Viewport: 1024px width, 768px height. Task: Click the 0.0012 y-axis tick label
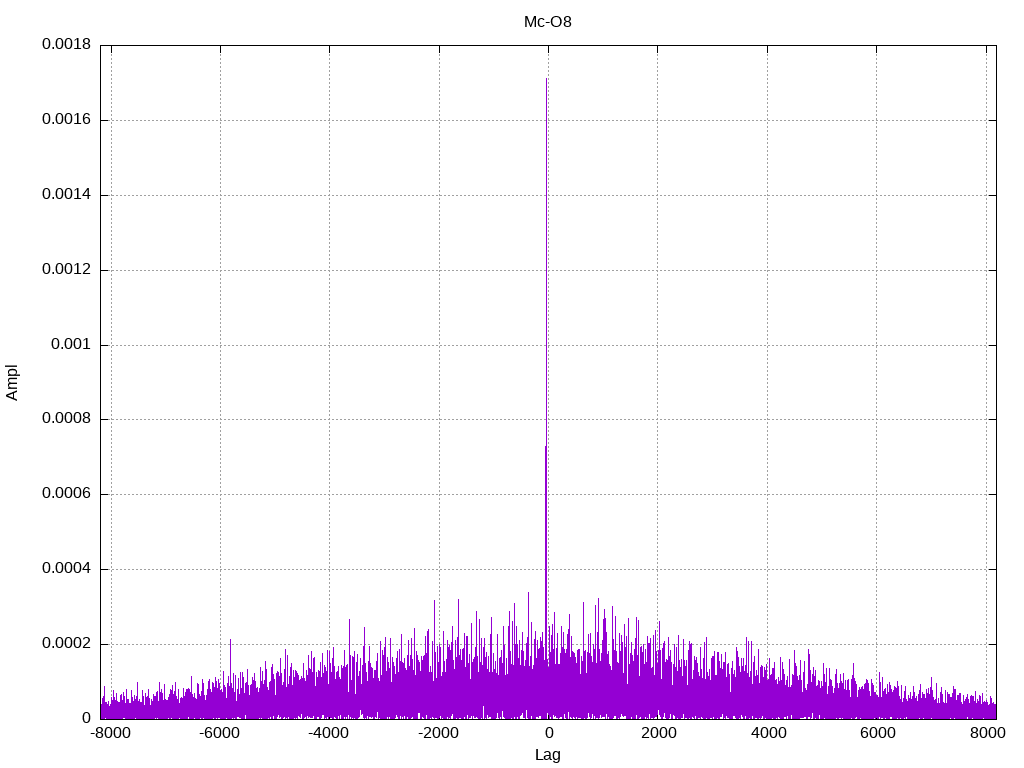[66, 270]
